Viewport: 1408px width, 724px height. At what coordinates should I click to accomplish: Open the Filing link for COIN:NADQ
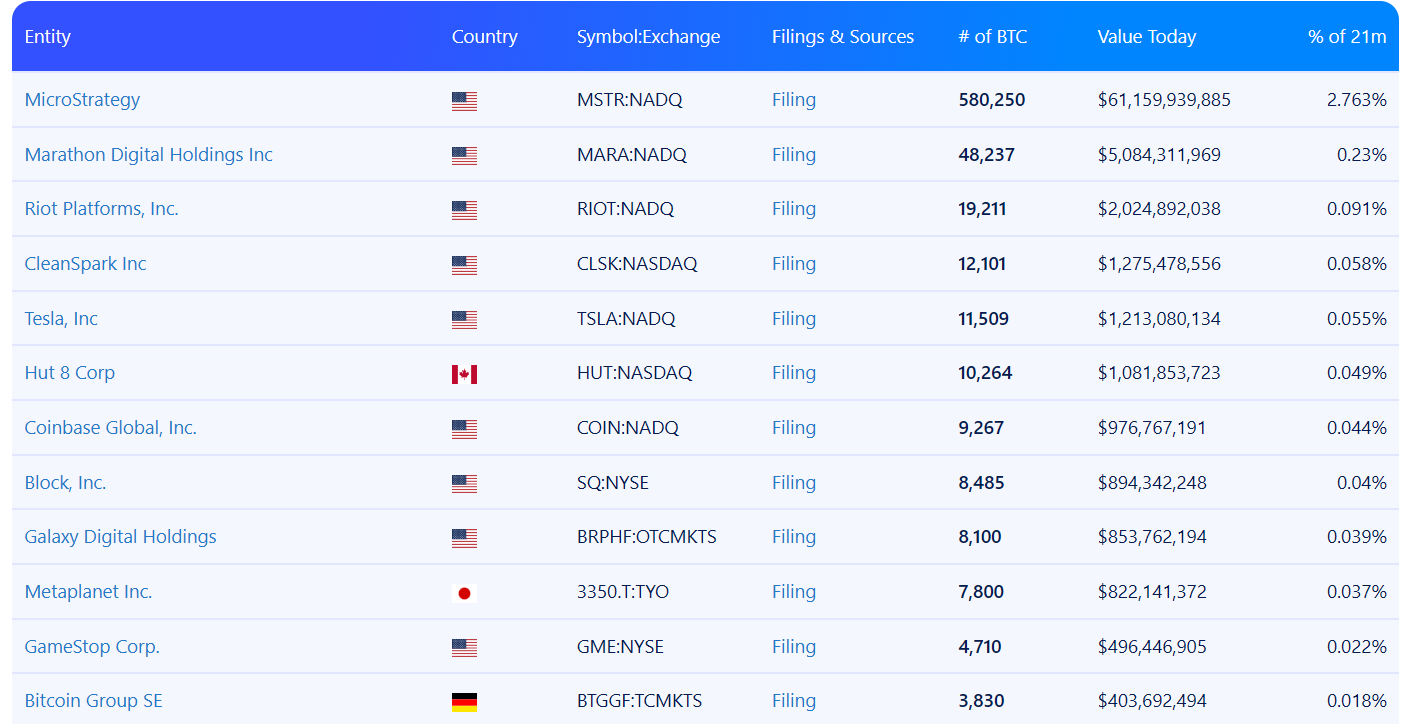(x=794, y=428)
